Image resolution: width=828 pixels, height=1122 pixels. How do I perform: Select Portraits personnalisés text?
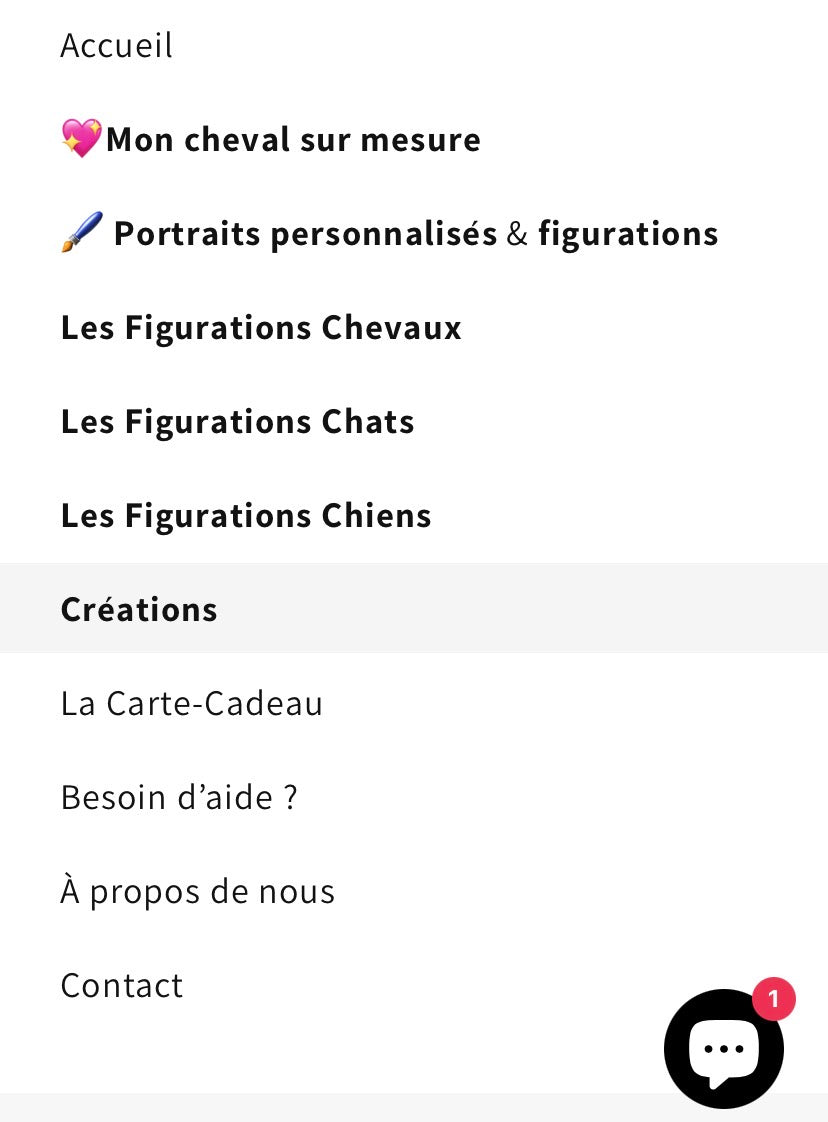305,233
